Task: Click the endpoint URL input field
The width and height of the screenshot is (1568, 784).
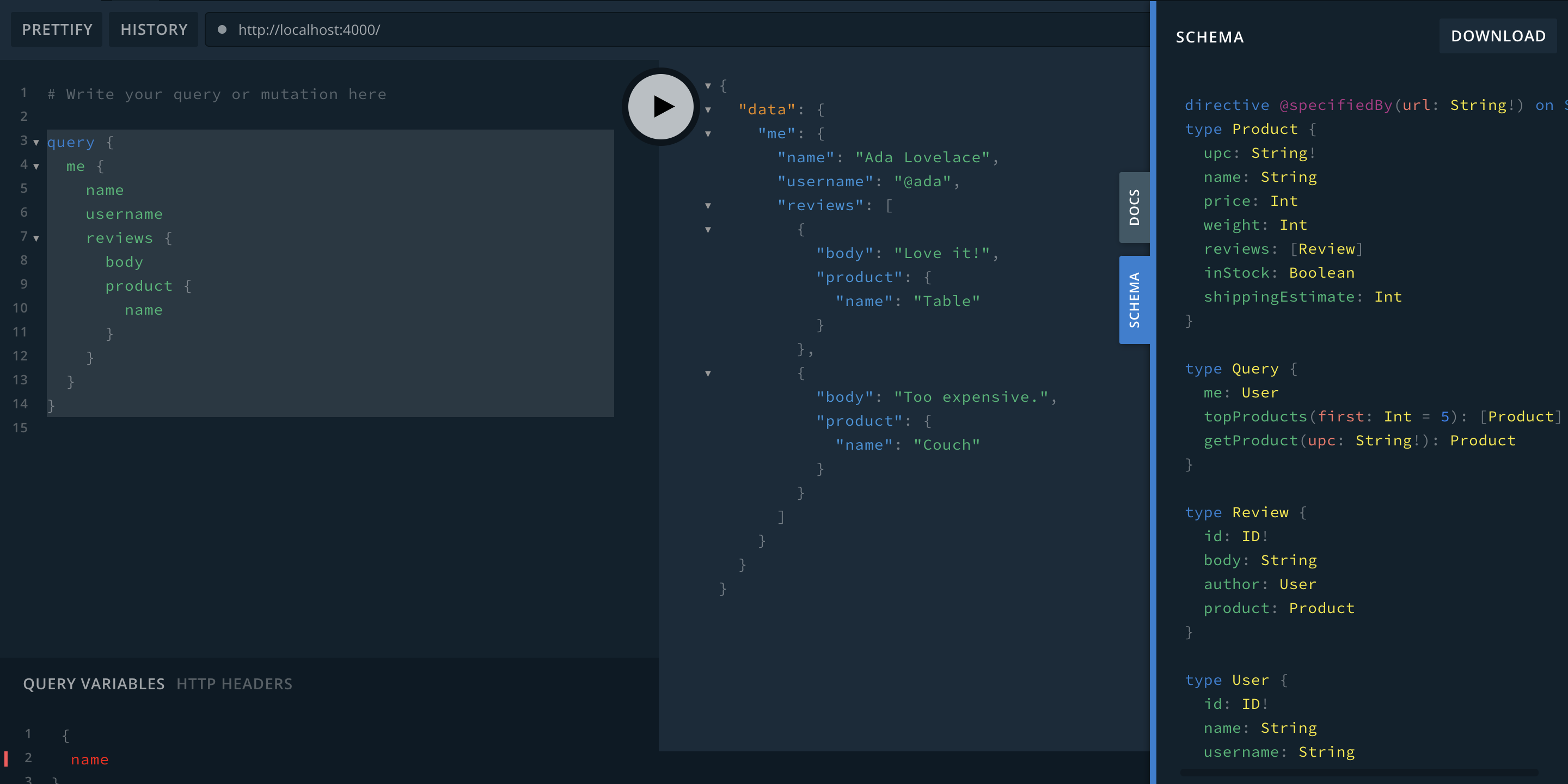Action: click(x=670, y=29)
